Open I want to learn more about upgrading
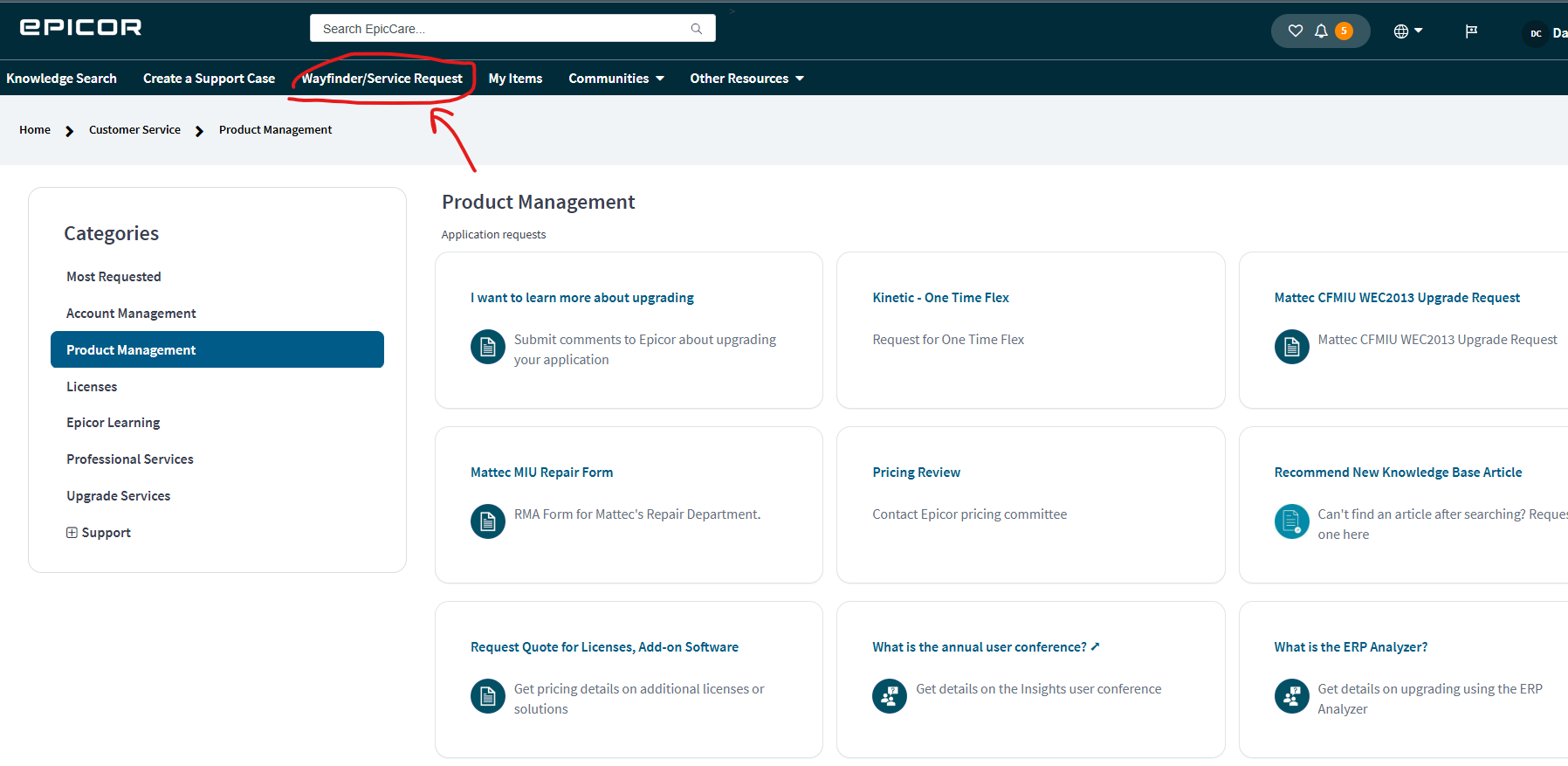 [x=582, y=297]
